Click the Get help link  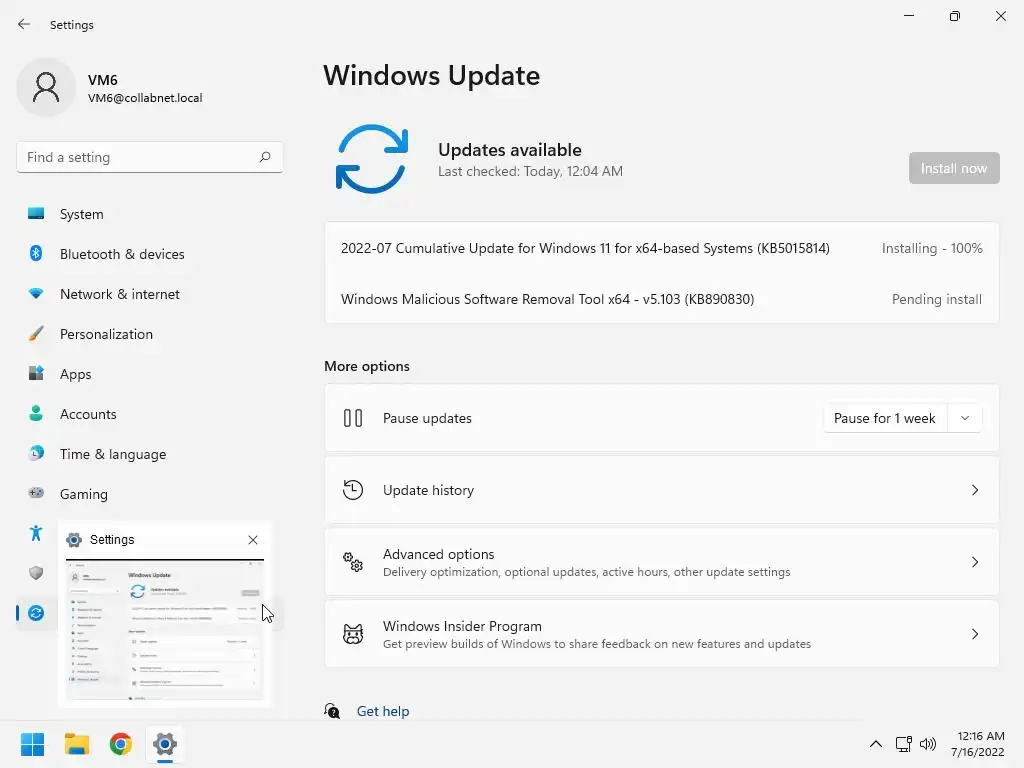pos(383,711)
